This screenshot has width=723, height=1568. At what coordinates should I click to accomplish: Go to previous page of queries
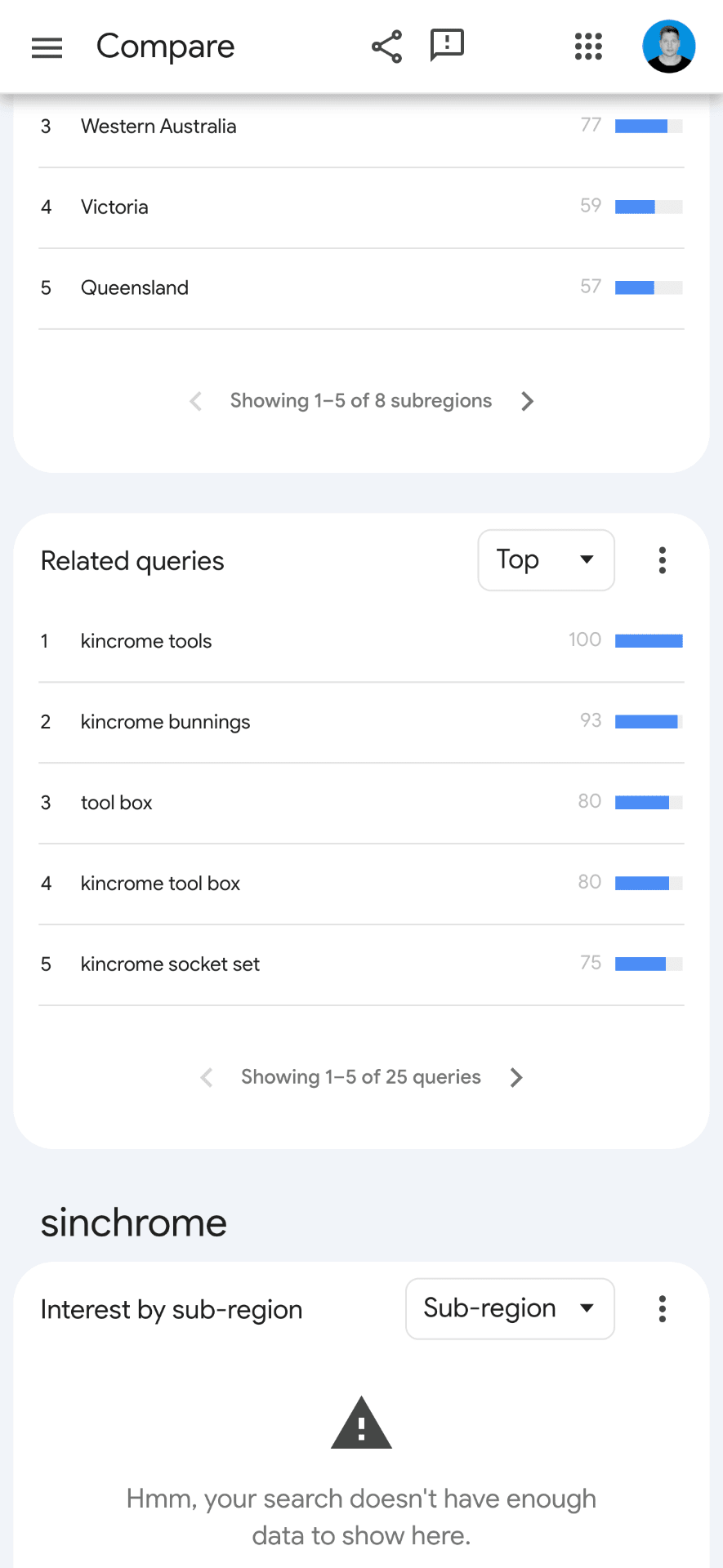tap(207, 1077)
